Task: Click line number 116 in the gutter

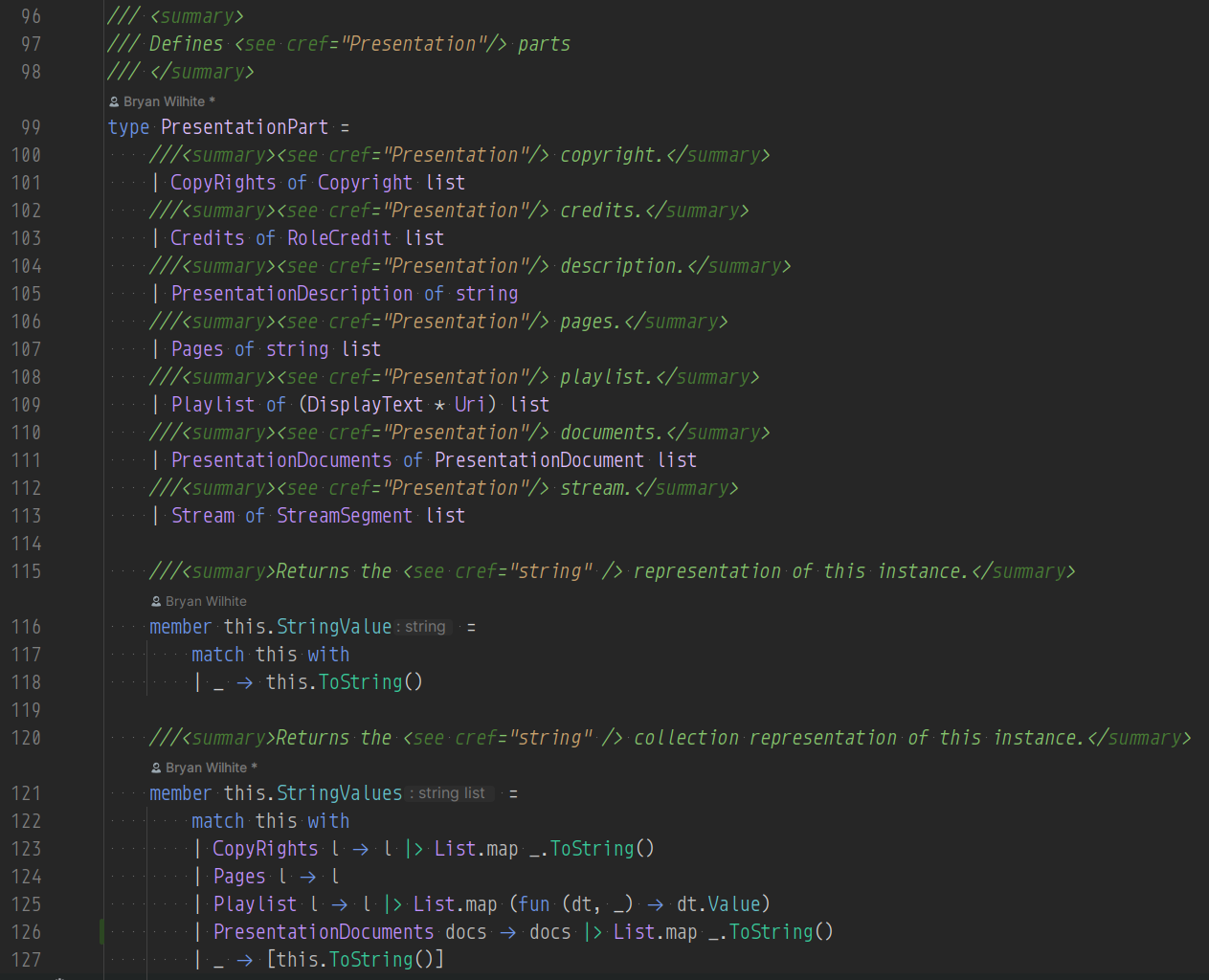Action: coord(26,627)
